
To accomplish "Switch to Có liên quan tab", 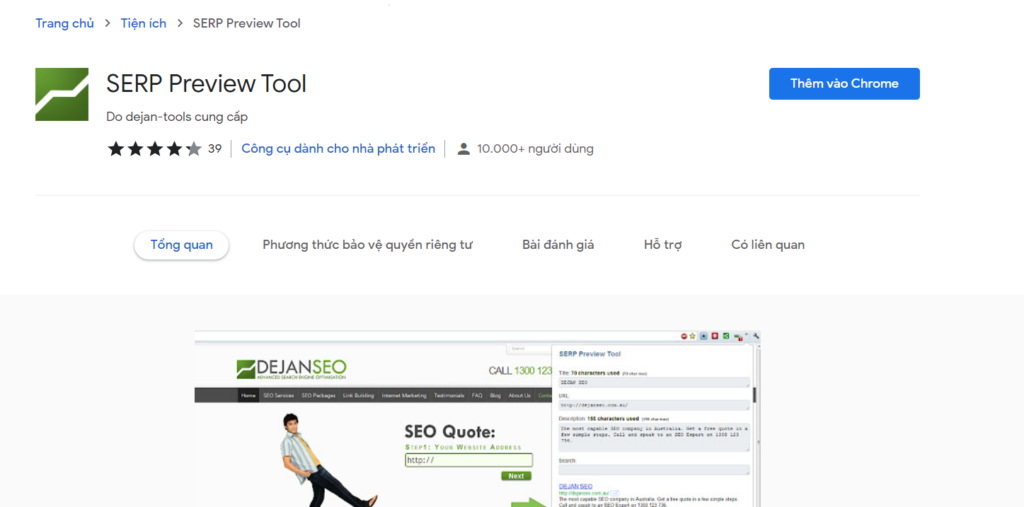I will (768, 245).
